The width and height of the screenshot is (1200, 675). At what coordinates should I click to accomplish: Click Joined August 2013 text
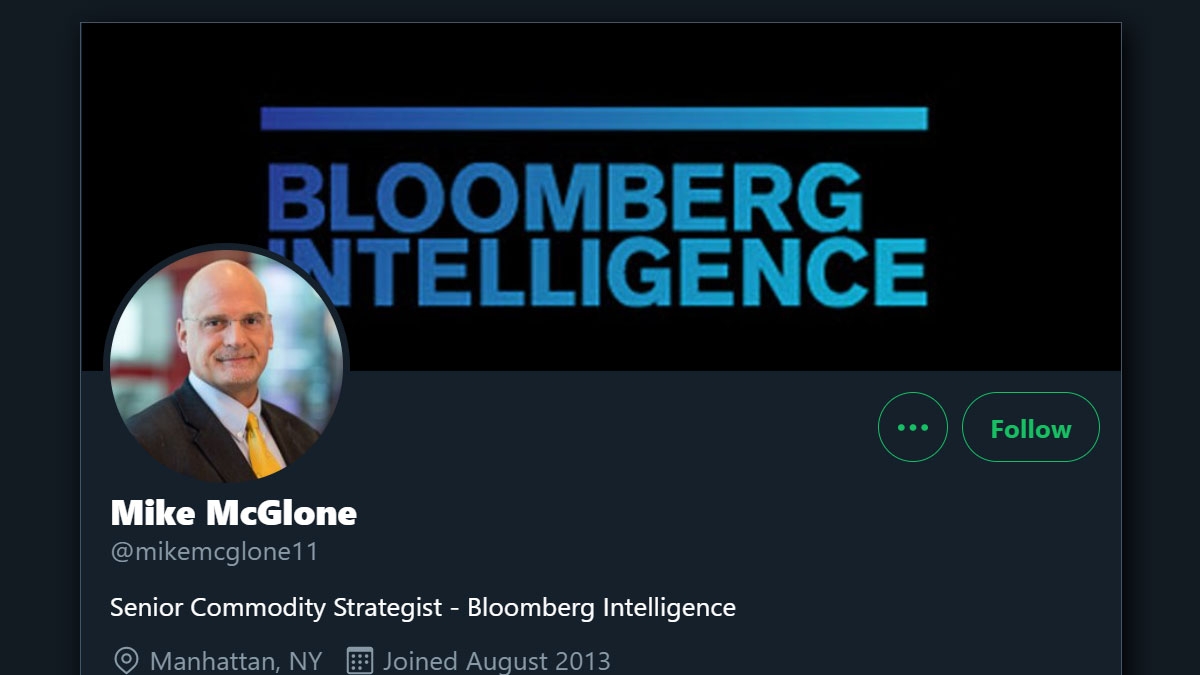pos(493,660)
